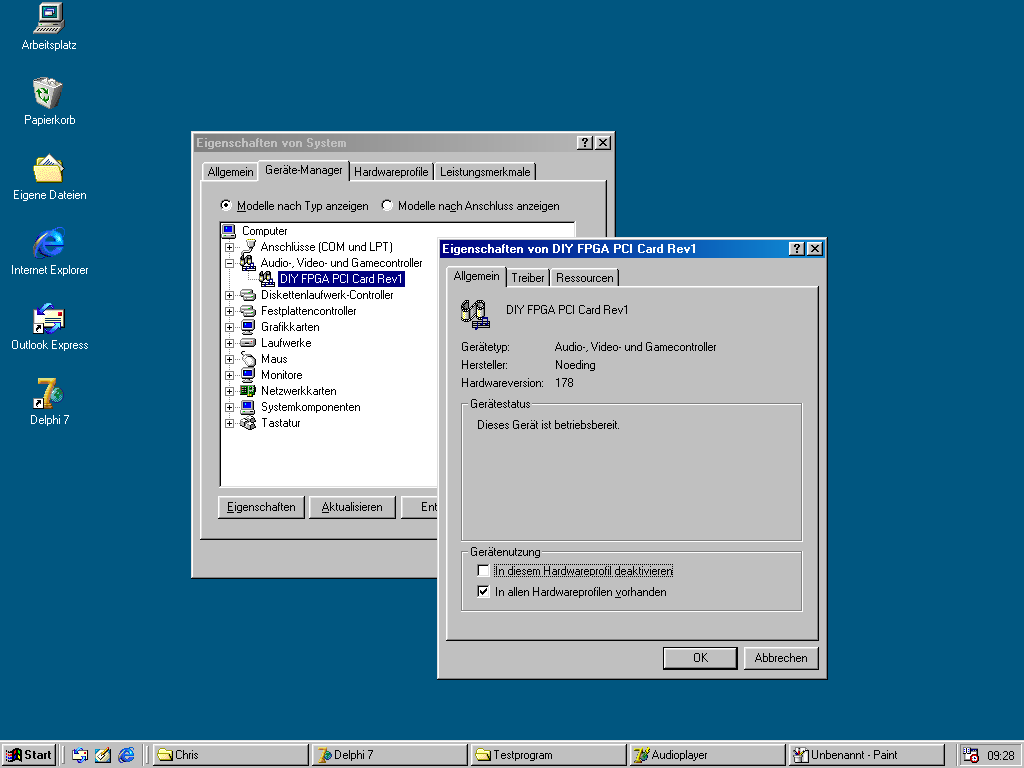Open the Ressourcen tab

click(x=585, y=278)
